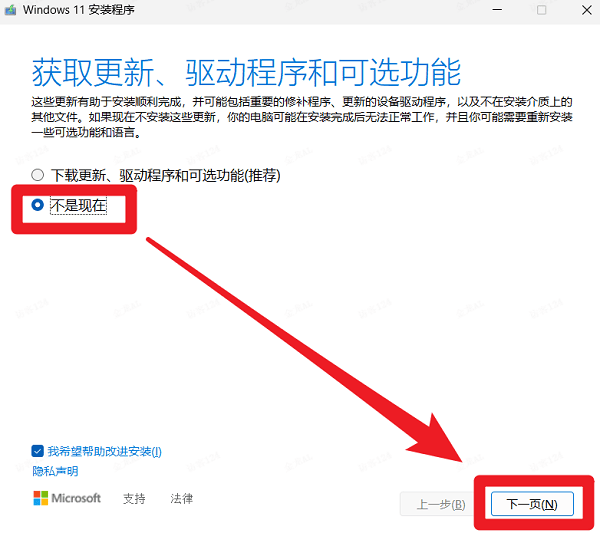
Task: Uncheck the 我希望帮助改进安装 checkbox
Action: click(x=38, y=451)
